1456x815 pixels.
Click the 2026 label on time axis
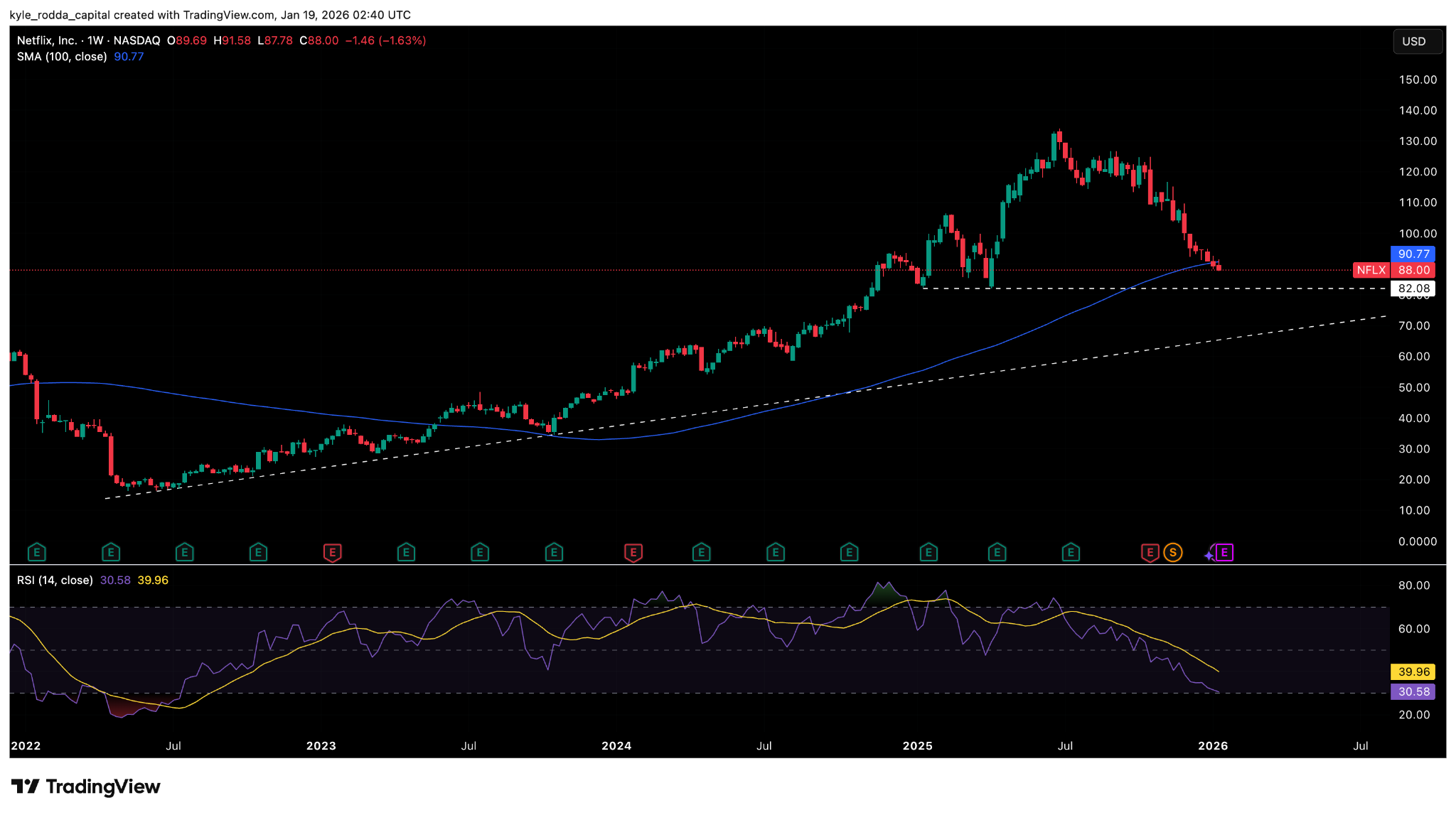click(x=1213, y=745)
